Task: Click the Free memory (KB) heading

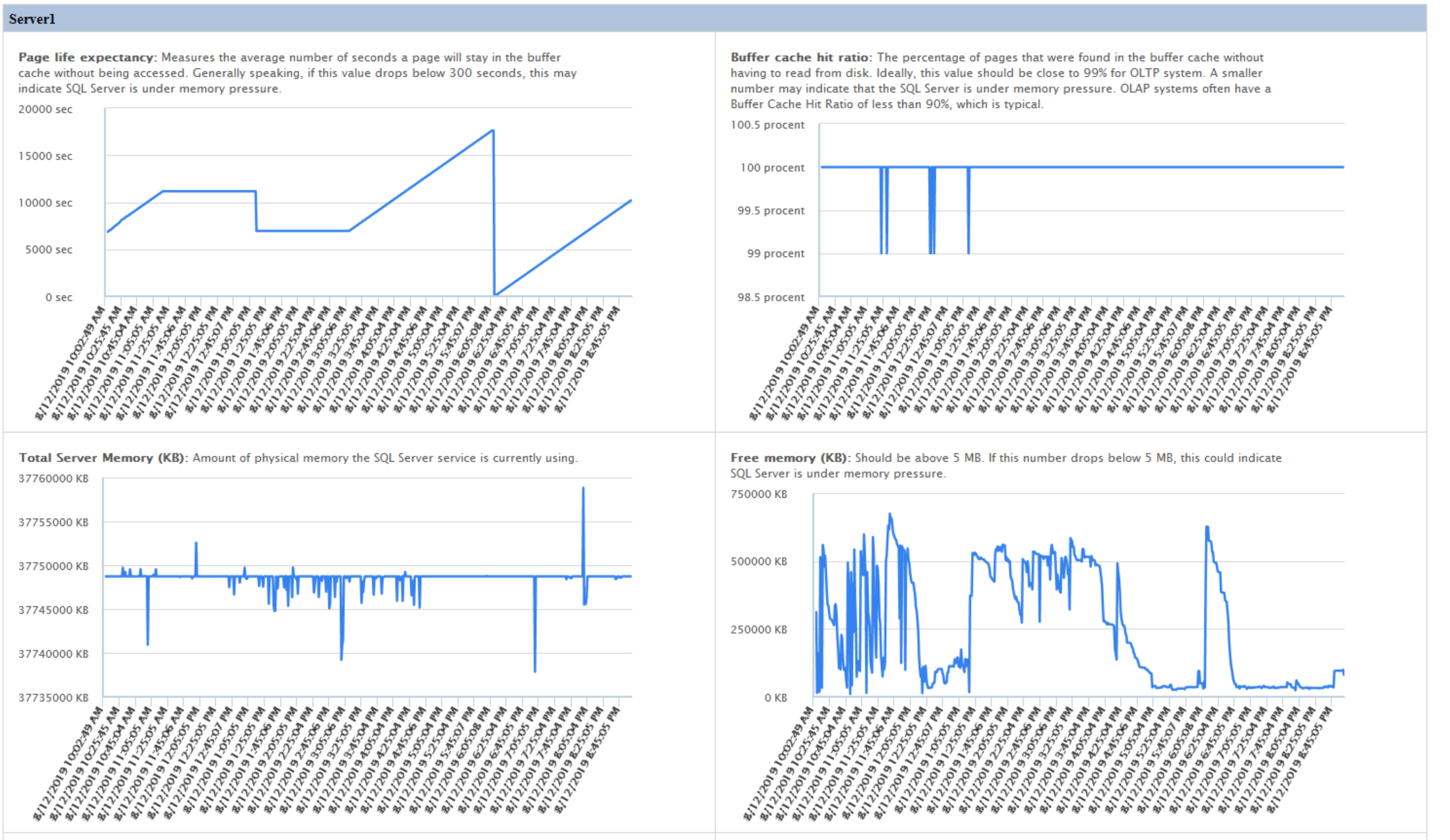Action: (x=790, y=458)
